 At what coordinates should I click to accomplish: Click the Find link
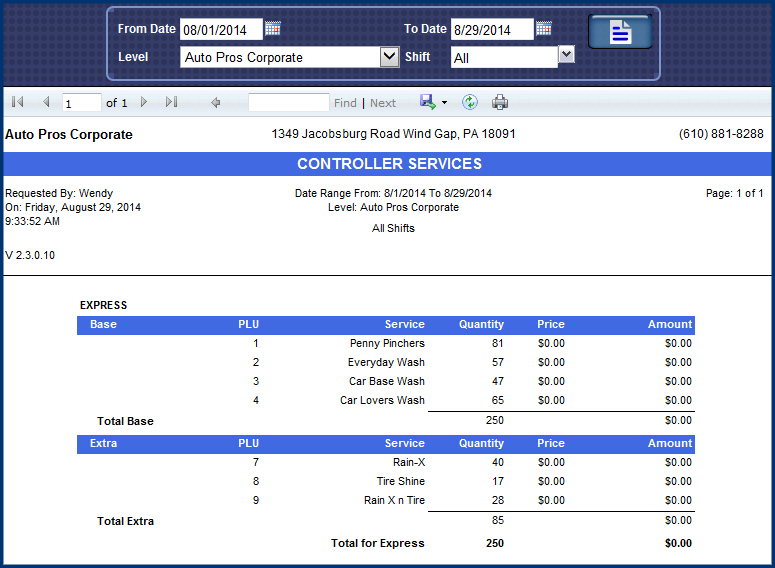(x=345, y=103)
